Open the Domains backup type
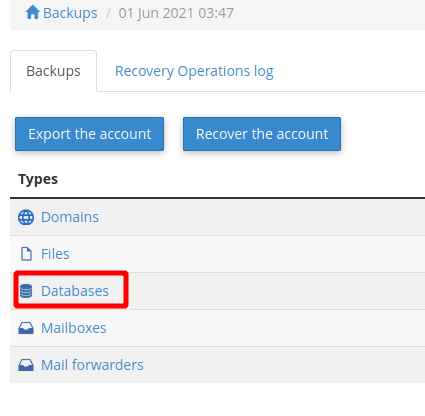 [x=70, y=217]
